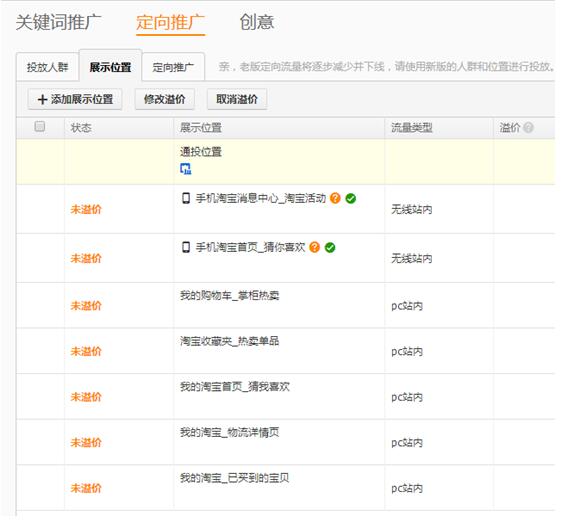Click plus icon on 添加展示位置 button
The width and height of the screenshot is (573, 526).
click(42, 99)
